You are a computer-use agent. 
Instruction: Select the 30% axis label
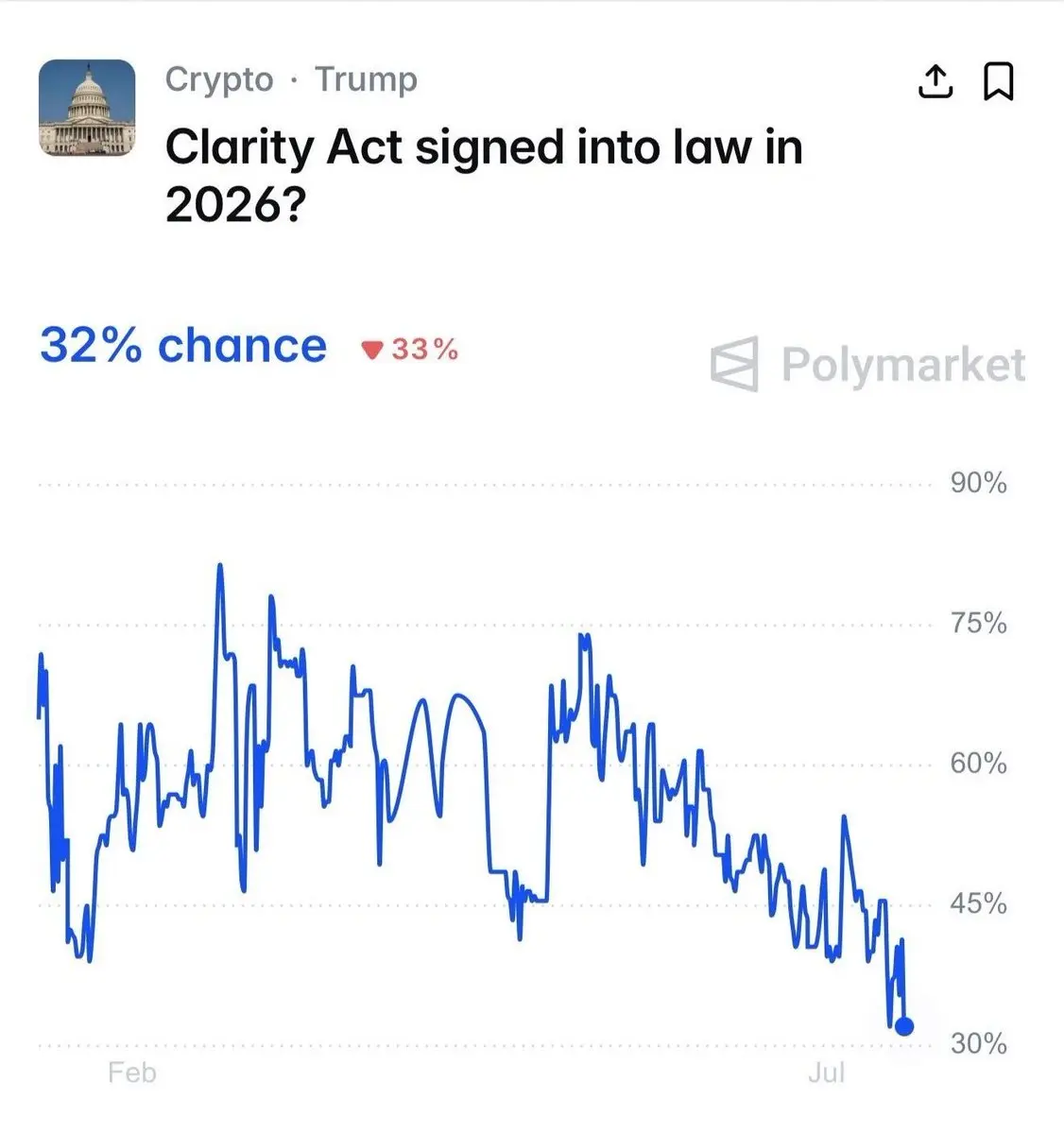(979, 1044)
